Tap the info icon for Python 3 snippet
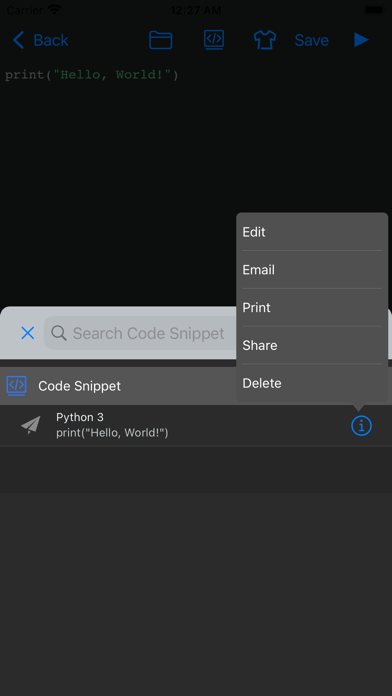 [x=361, y=426]
